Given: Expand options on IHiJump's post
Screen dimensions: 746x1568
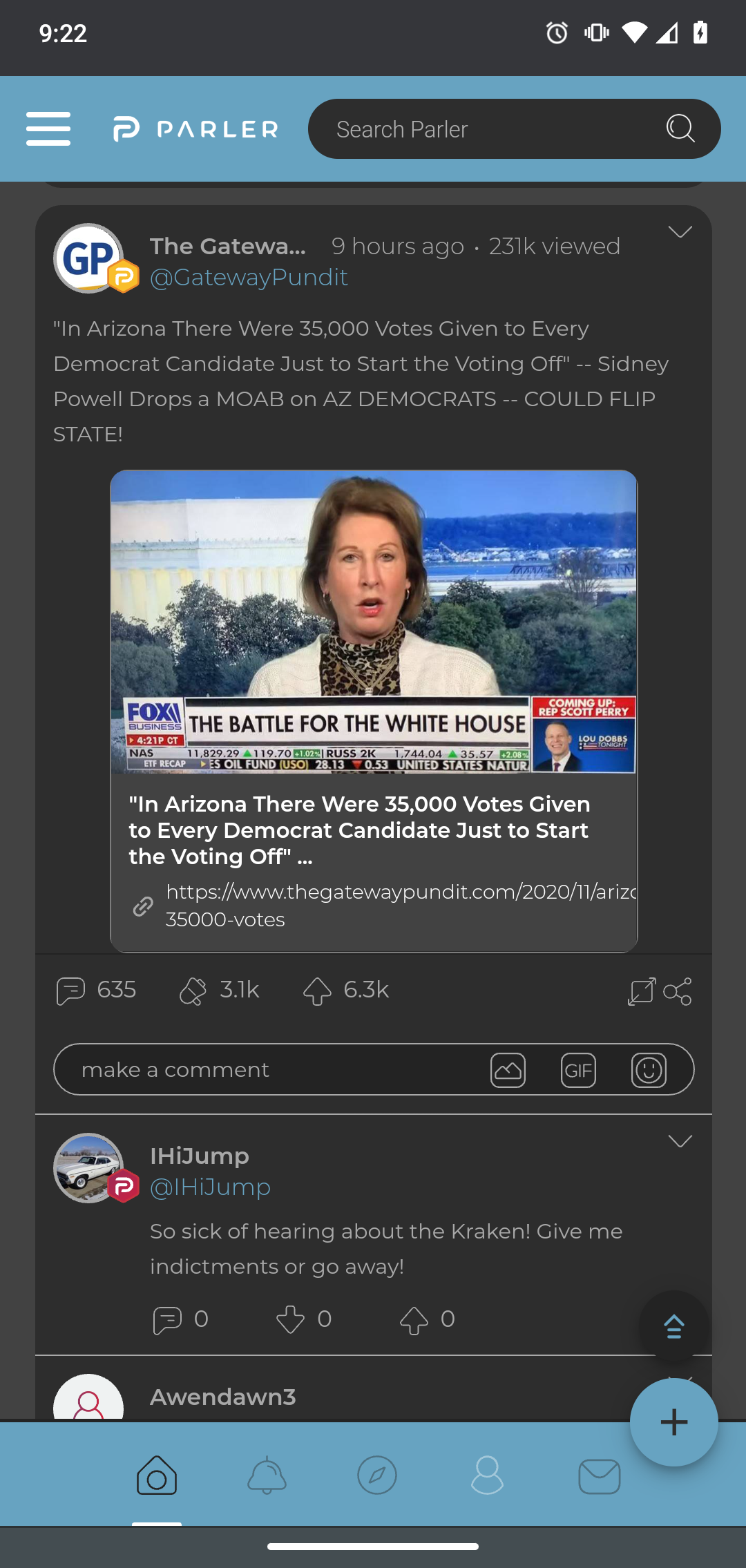Looking at the screenshot, I should click(x=681, y=1141).
